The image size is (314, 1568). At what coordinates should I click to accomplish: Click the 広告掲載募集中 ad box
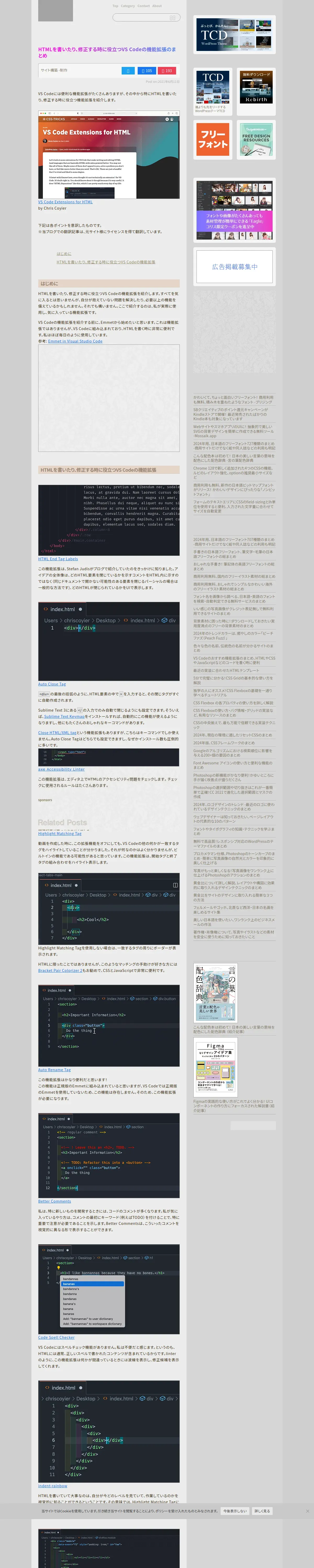[234, 267]
